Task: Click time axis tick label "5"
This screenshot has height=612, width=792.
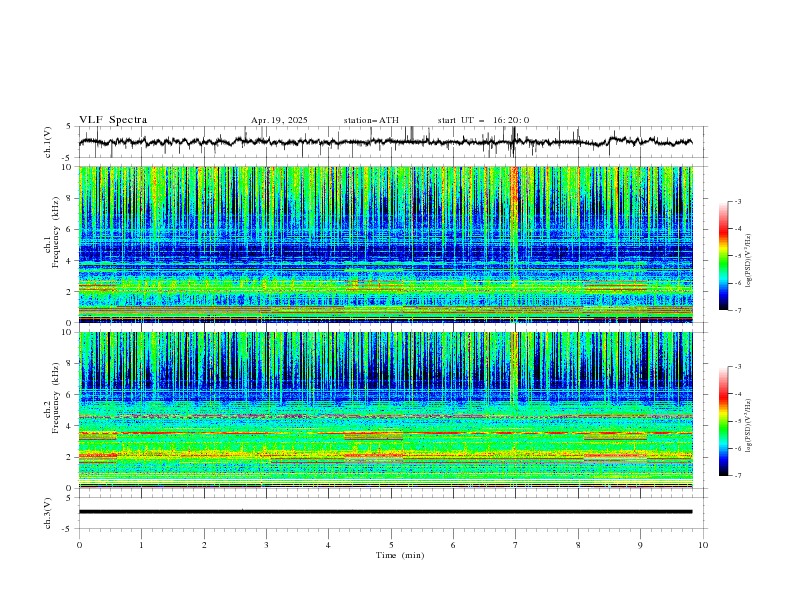Action: [x=391, y=545]
